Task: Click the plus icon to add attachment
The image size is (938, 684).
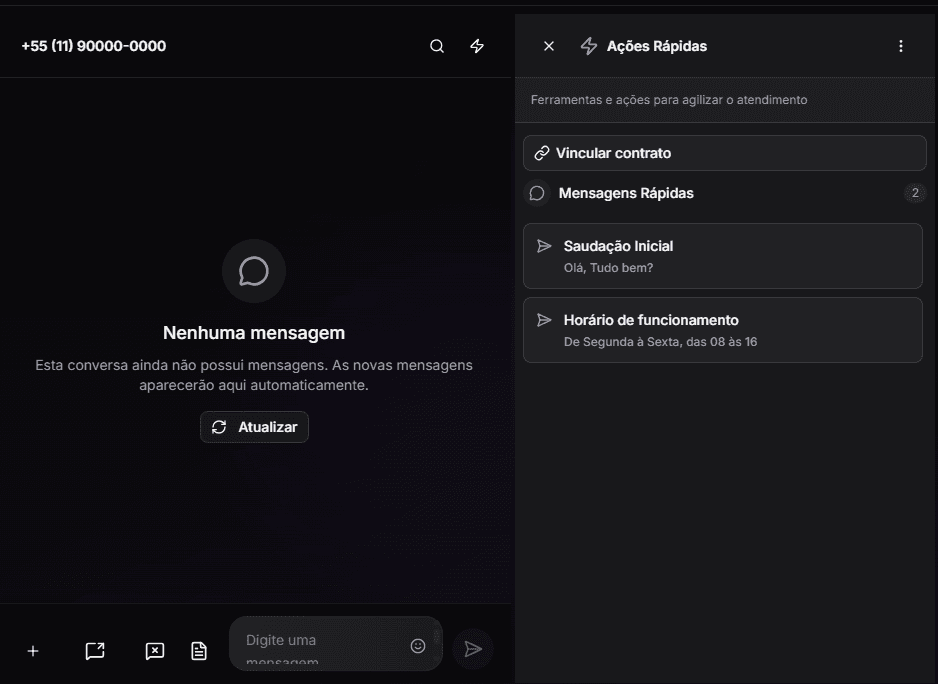Action: tap(33, 651)
